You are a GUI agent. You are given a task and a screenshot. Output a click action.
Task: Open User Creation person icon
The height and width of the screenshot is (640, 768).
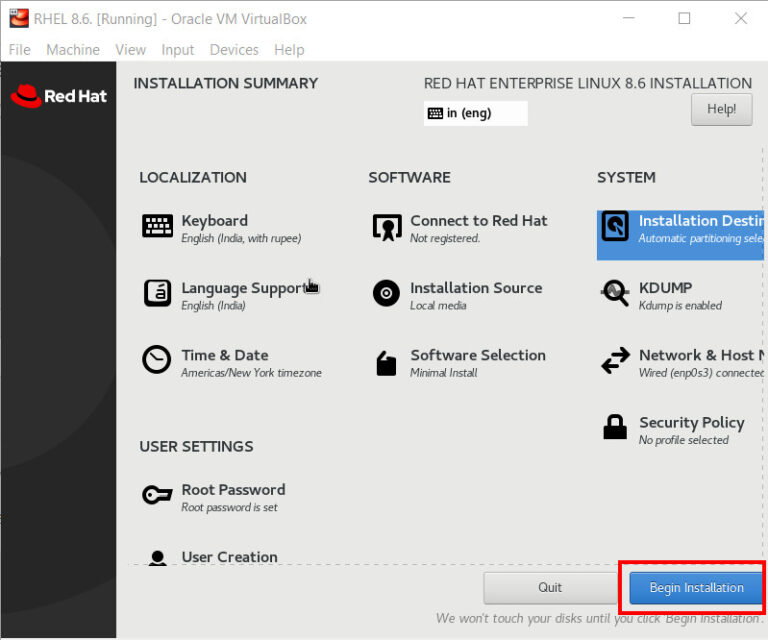[157, 558]
